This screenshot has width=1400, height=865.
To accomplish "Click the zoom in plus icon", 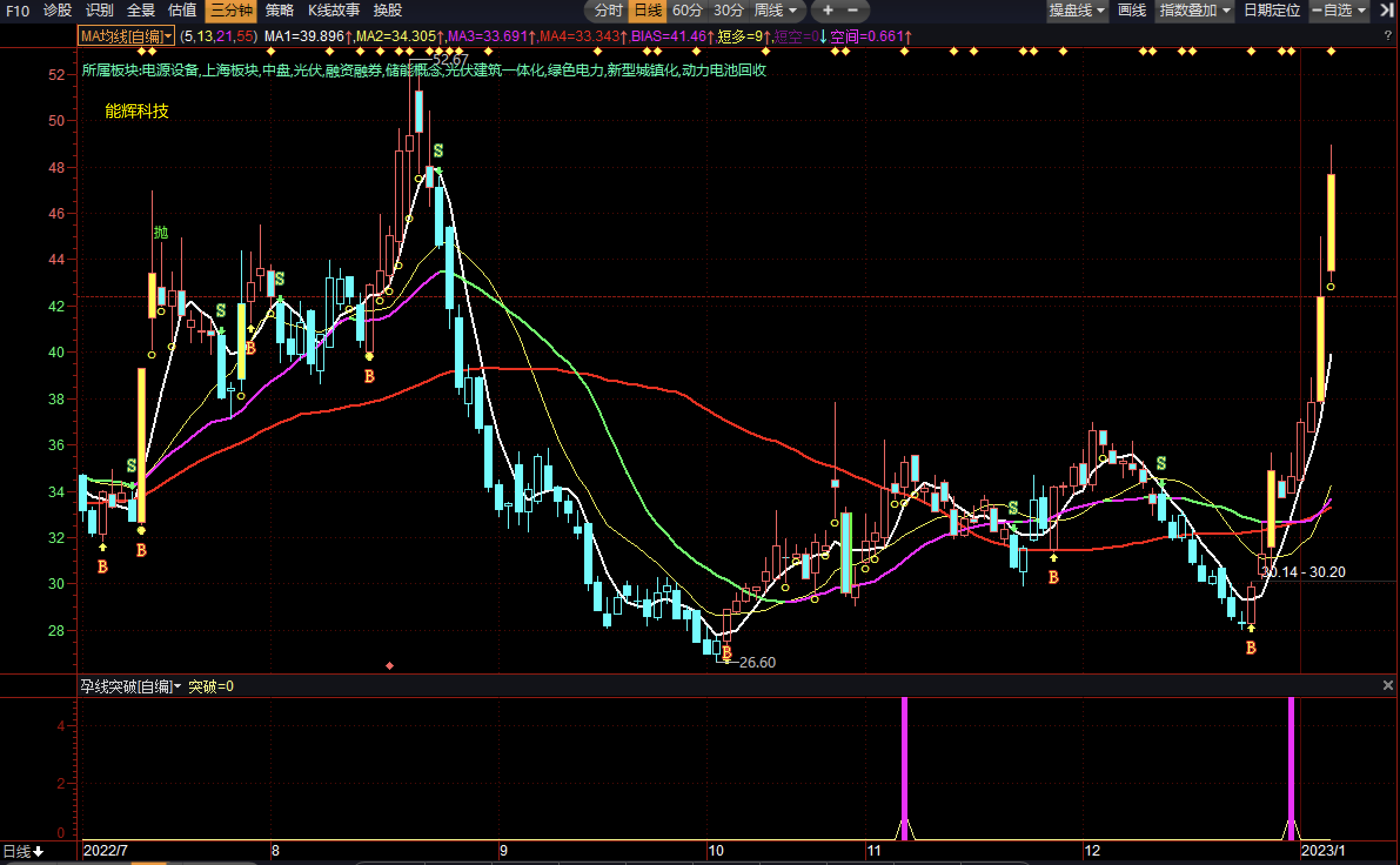I will click(828, 10).
